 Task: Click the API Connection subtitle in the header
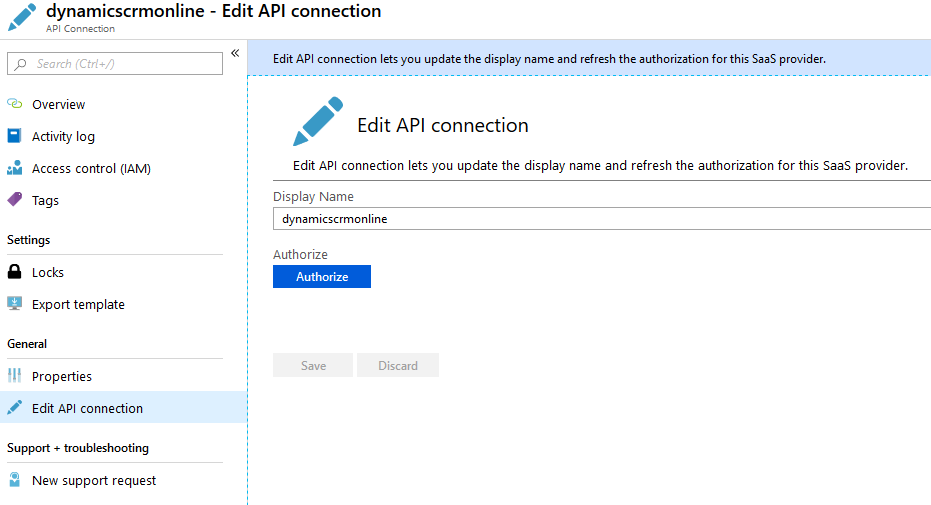pyautogui.click(x=80, y=28)
